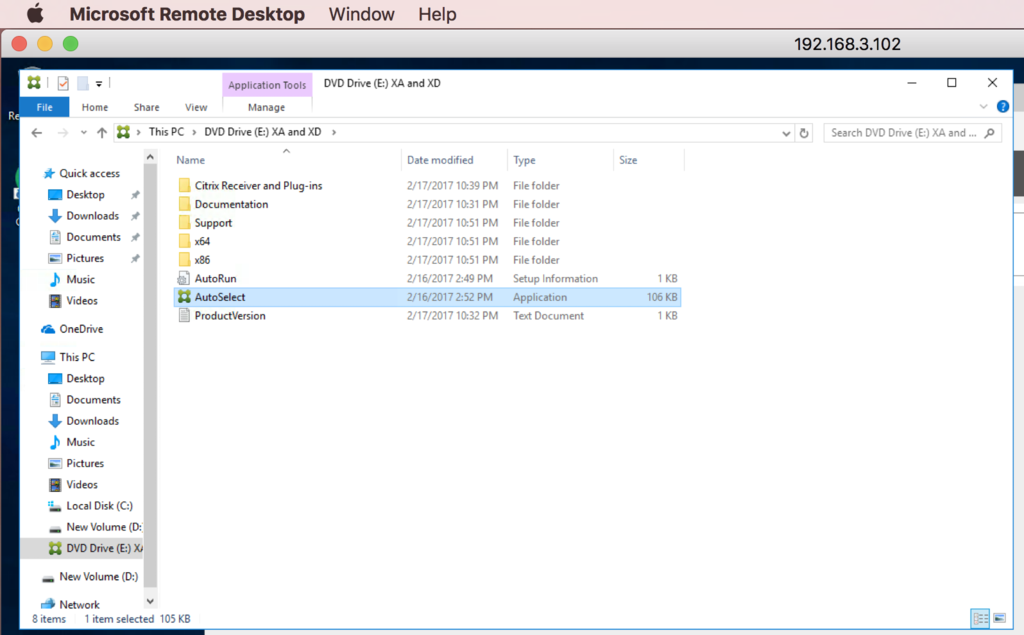
Task: Open Music under This PC
Action: tap(80, 442)
